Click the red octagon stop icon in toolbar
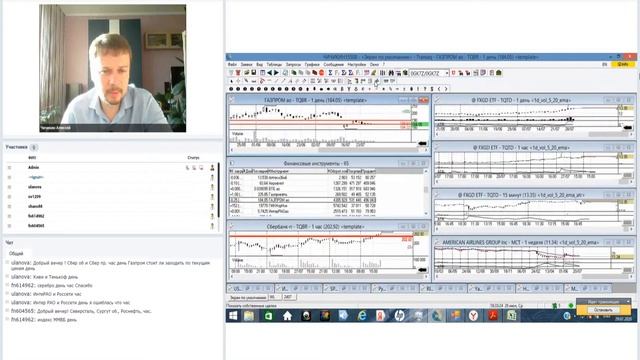Screen dimensions: 640x360 click(322, 73)
